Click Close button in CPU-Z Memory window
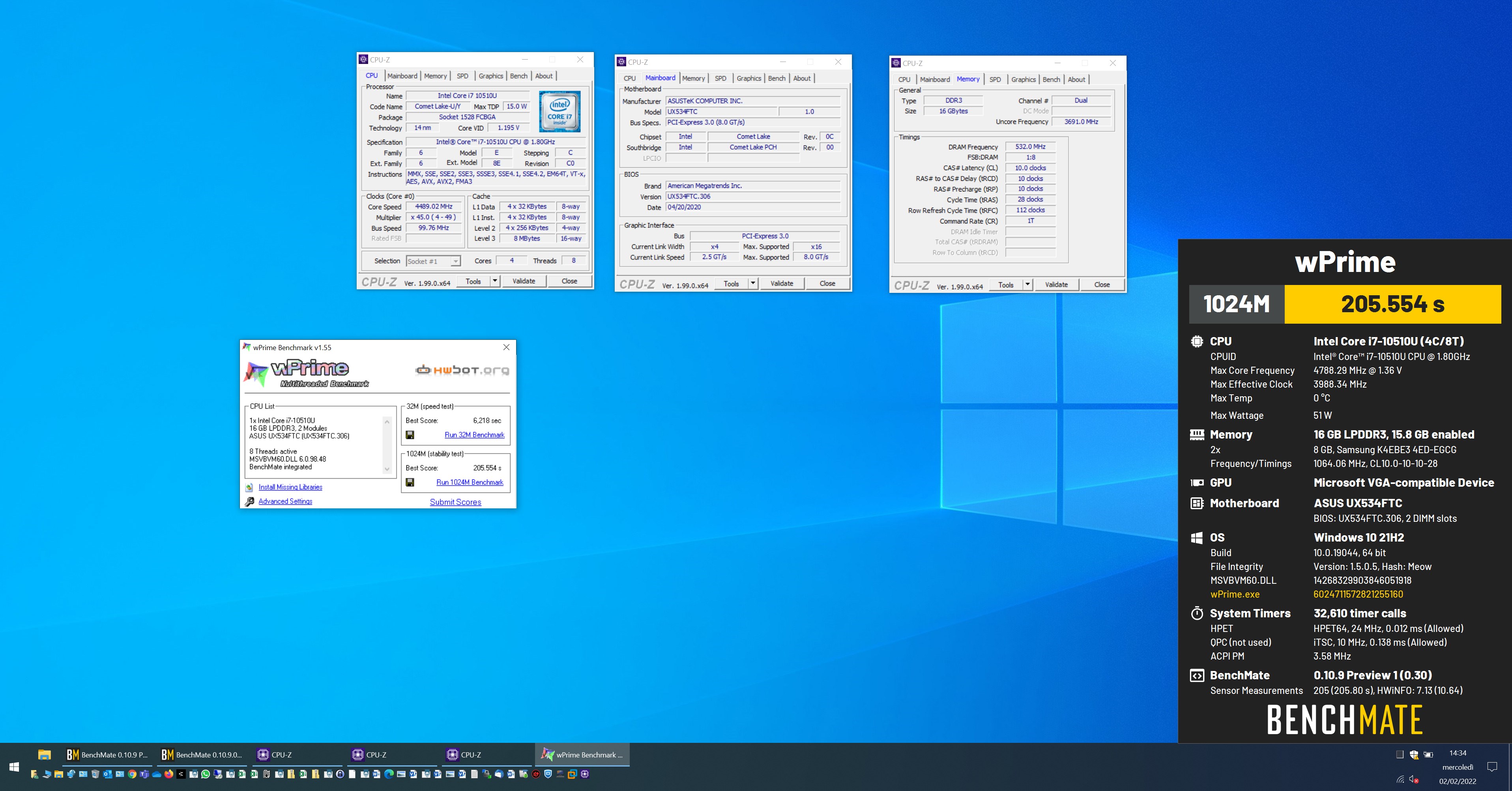Screen dimensions: 1512x791 tap(1102, 284)
